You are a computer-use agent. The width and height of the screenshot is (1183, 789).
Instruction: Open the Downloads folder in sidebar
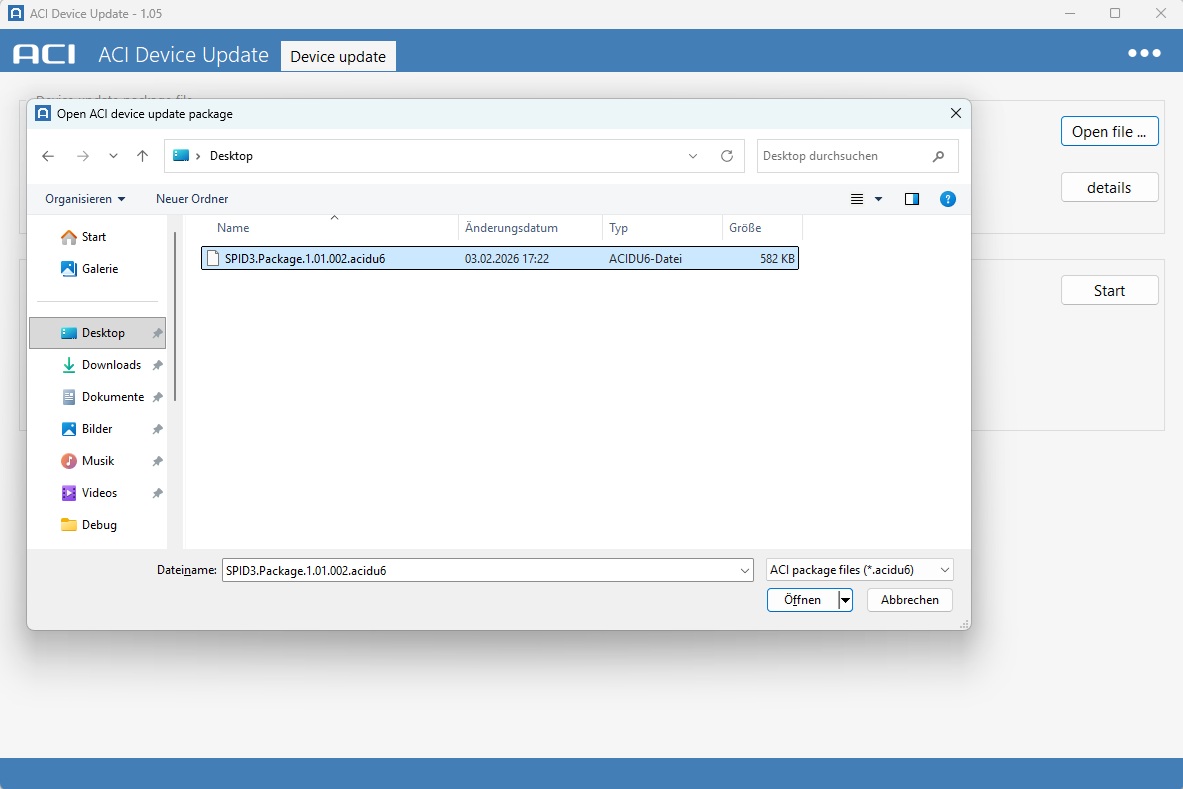click(x=111, y=365)
